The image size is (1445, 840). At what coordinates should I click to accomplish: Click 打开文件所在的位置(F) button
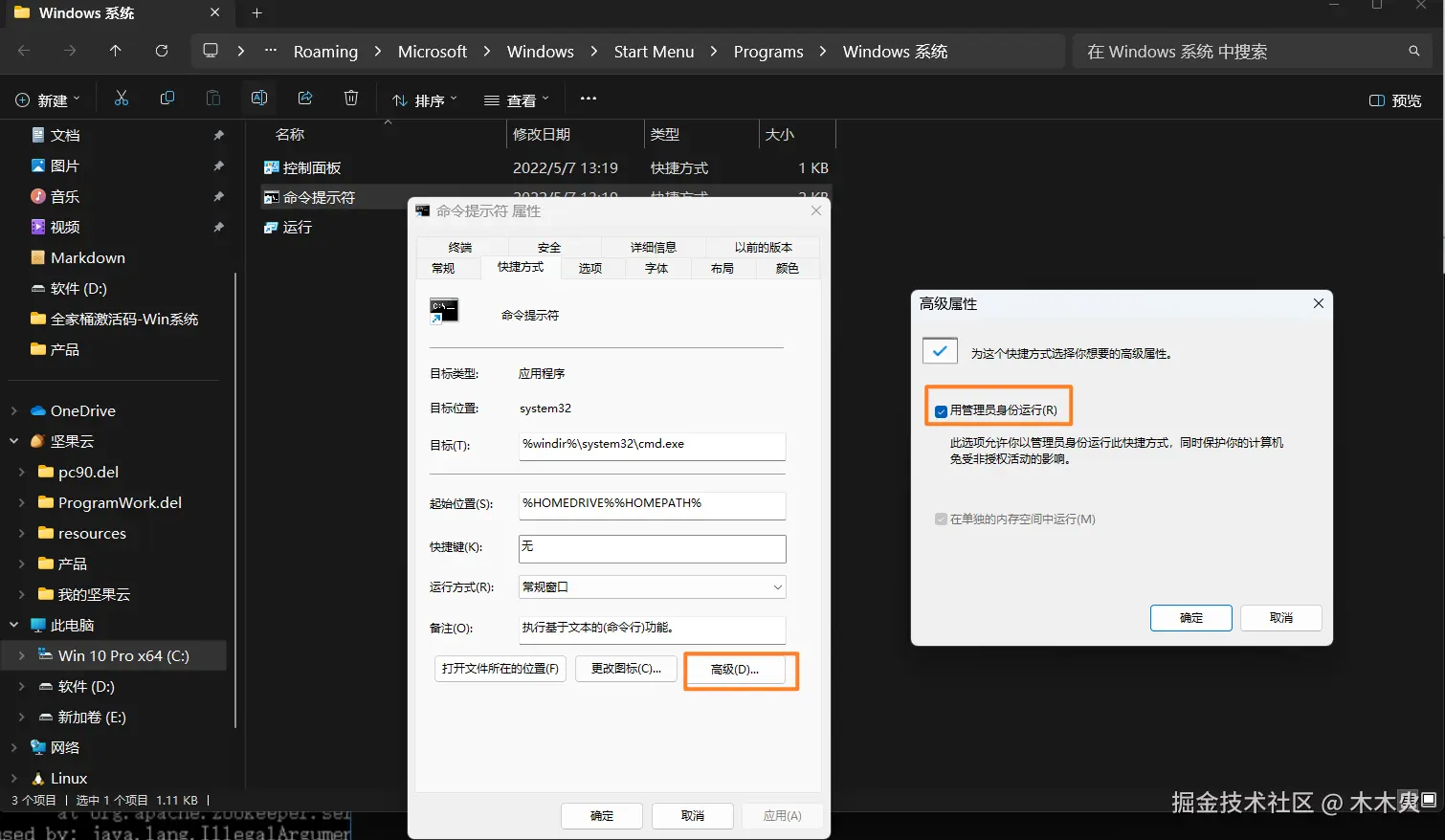pos(500,668)
